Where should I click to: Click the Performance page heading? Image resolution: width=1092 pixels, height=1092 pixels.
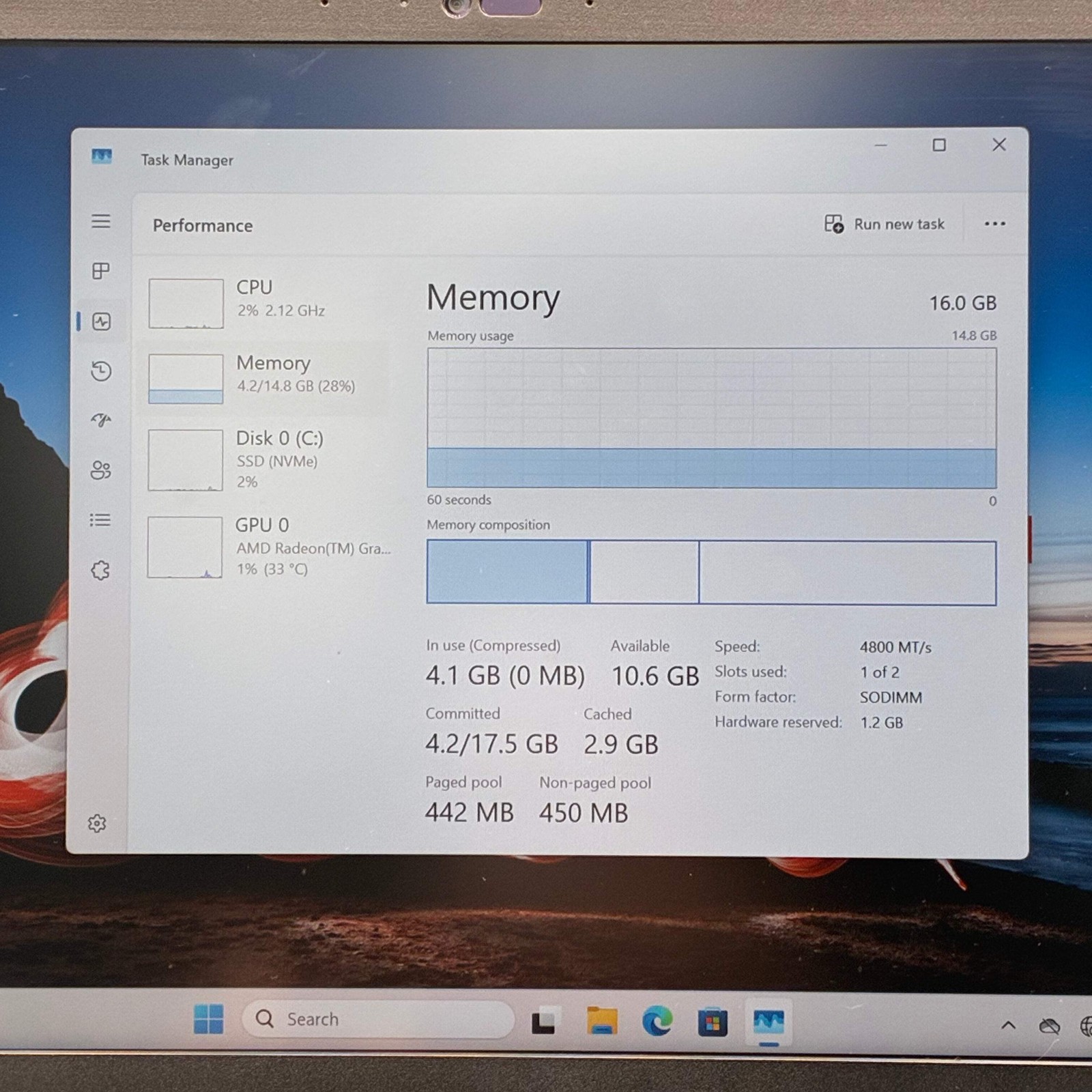point(203,225)
